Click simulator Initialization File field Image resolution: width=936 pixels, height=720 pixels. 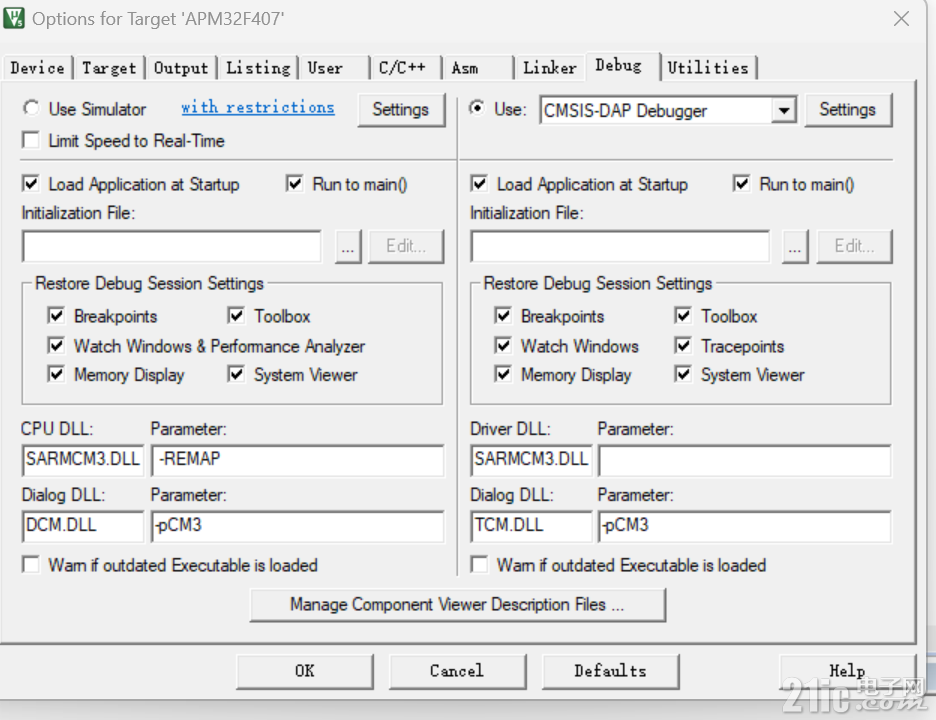pos(172,246)
